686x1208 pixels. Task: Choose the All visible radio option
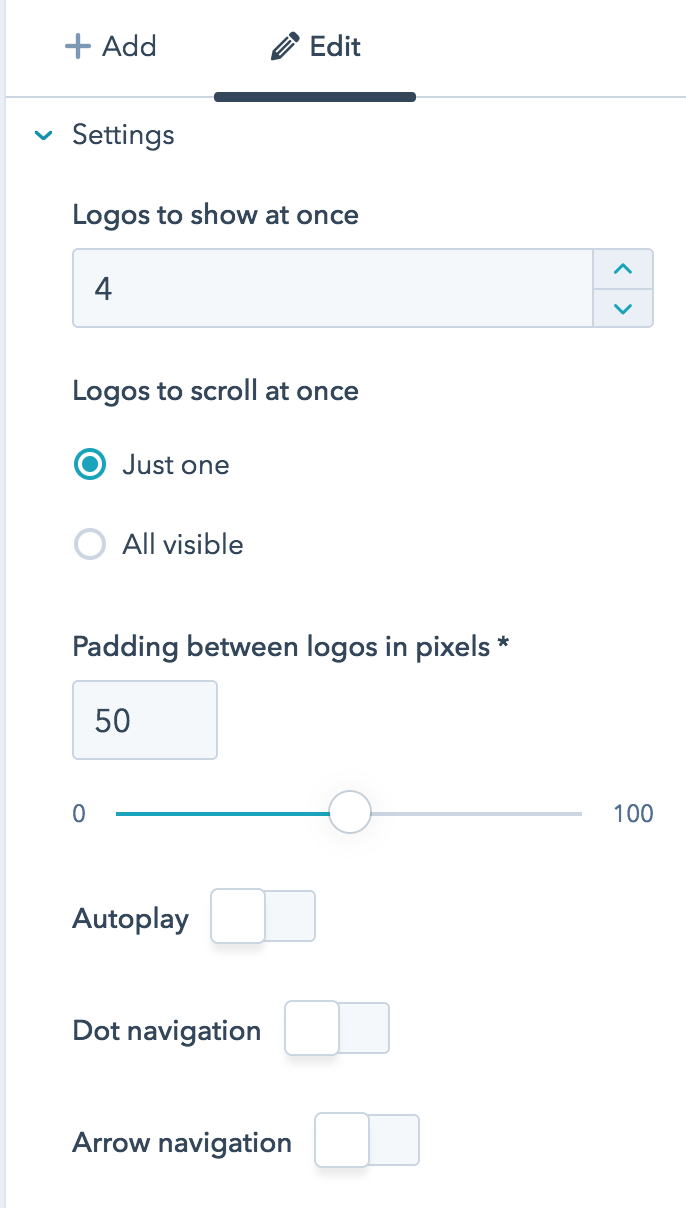click(90, 545)
